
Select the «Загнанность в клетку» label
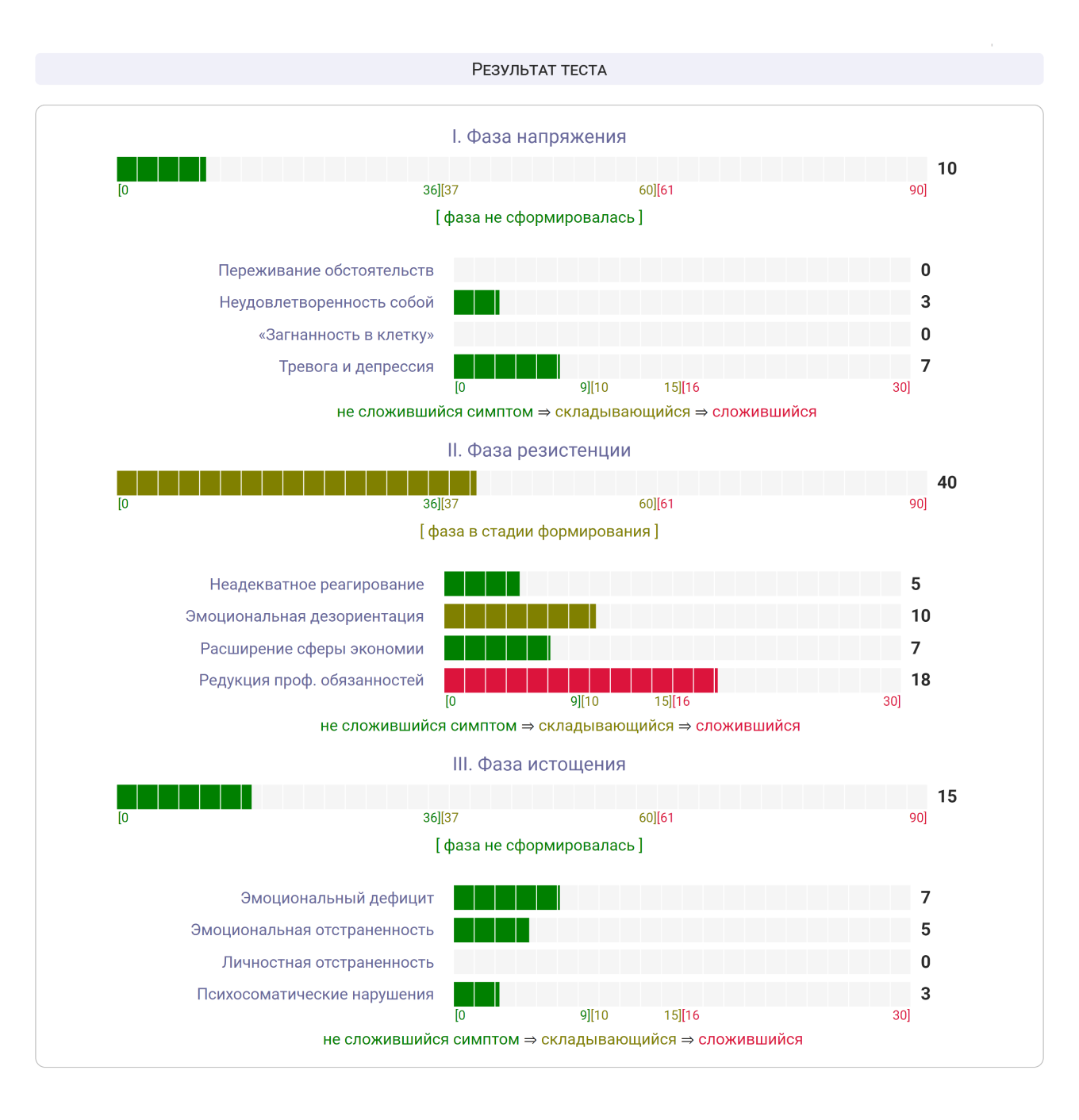tap(346, 335)
